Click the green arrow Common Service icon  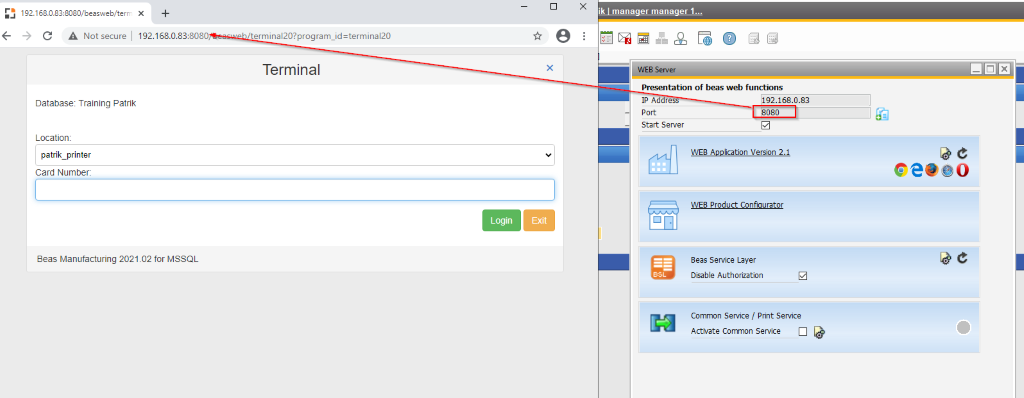point(662,323)
